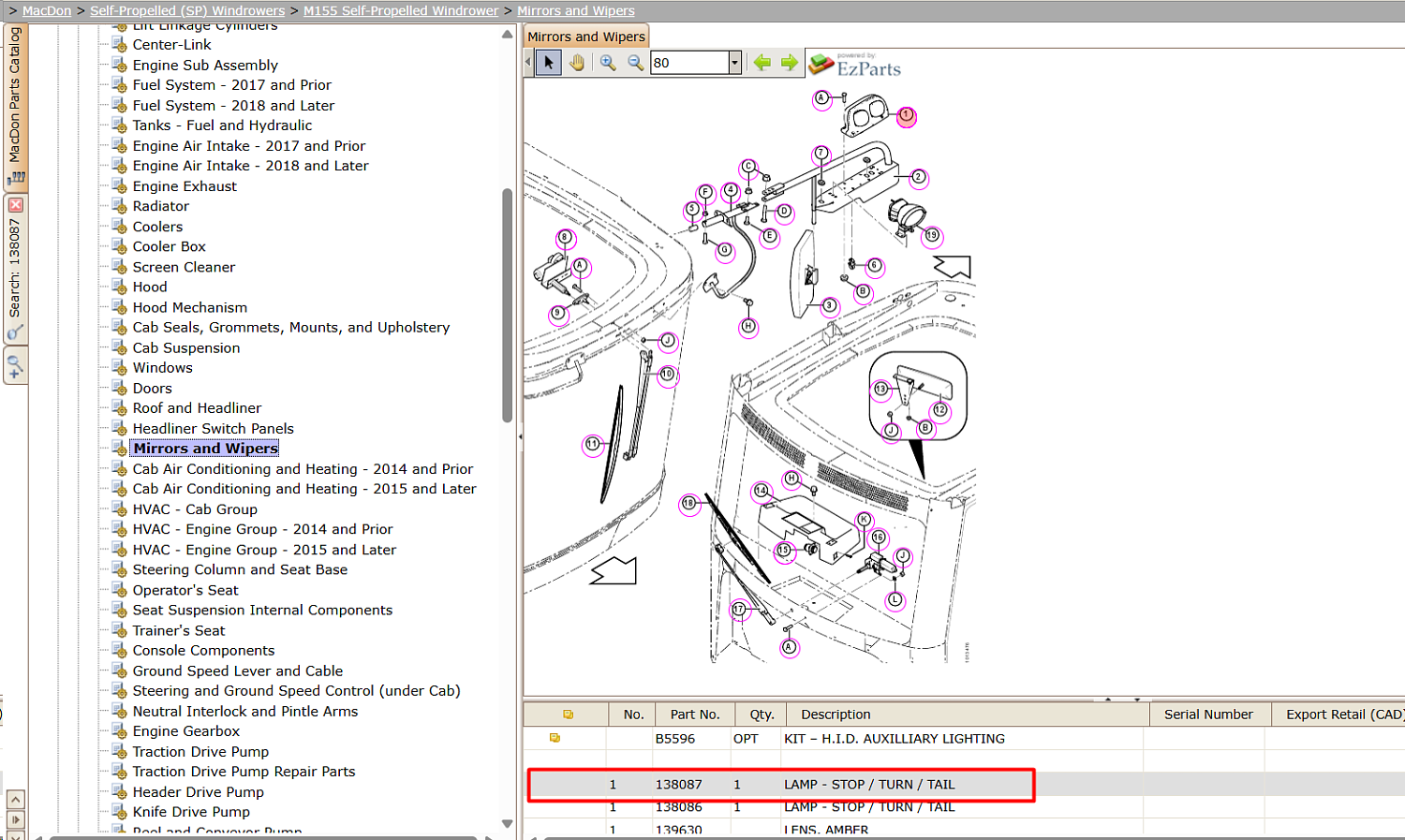
Task: Open Screen Cleaner in the tree
Action: [x=184, y=267]
